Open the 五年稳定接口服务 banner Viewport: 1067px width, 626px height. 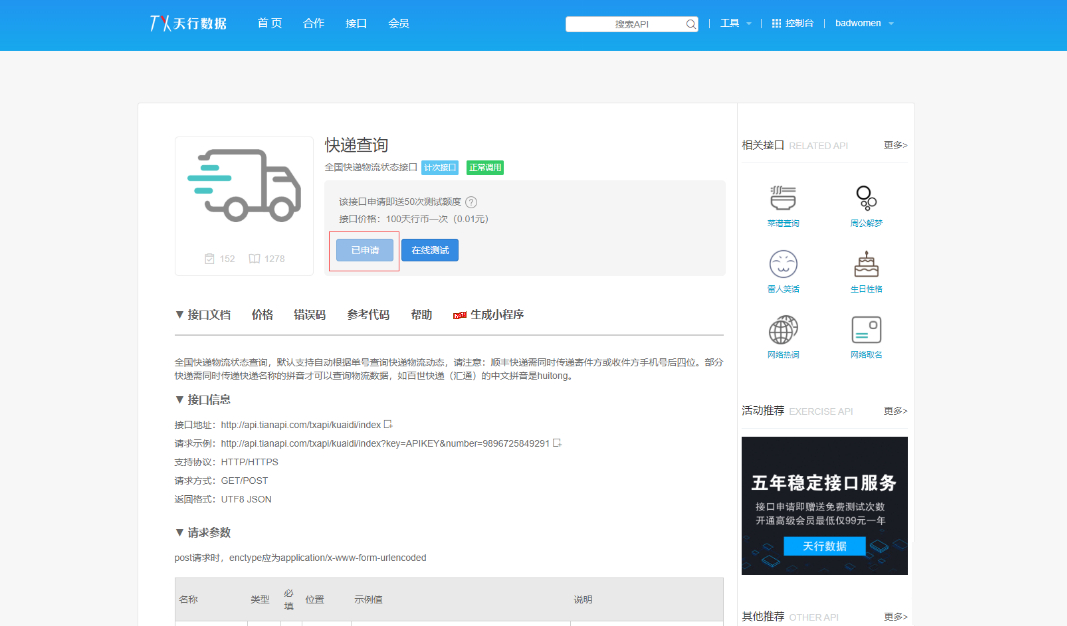click(x=825, y=506)
